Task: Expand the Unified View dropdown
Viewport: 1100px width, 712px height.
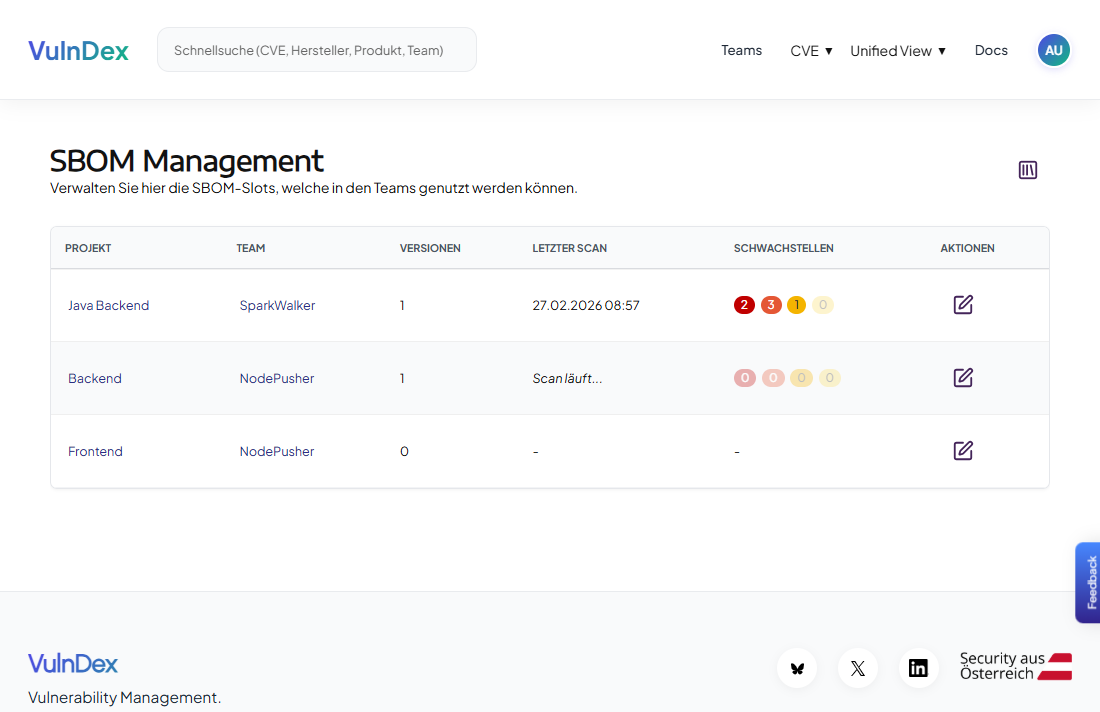Action: [x=897, y=51]
